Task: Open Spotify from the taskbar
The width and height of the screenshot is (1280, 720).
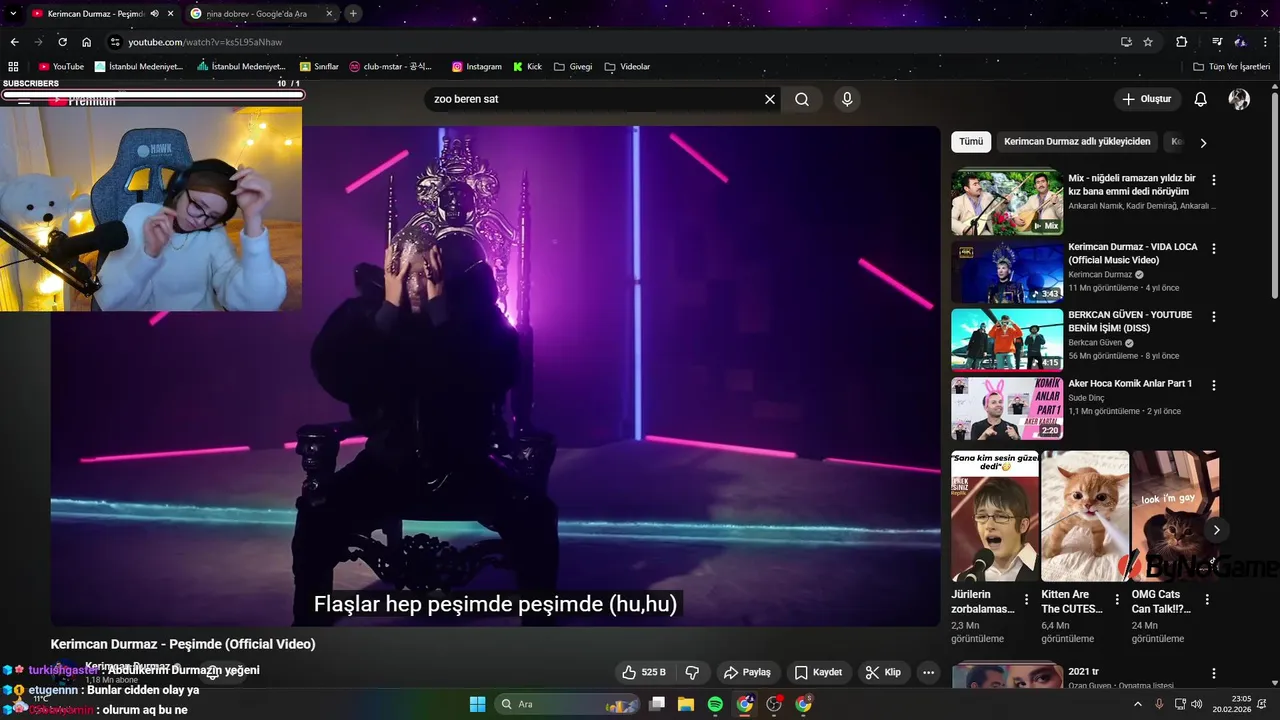Action: (715, 704)
